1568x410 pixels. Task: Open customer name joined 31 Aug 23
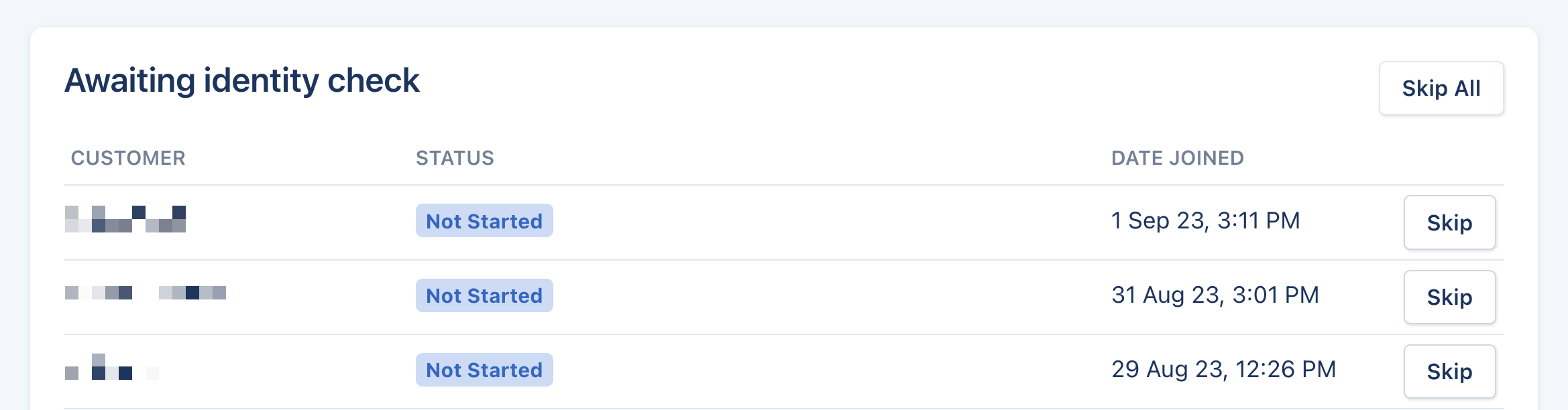[146, 293]
